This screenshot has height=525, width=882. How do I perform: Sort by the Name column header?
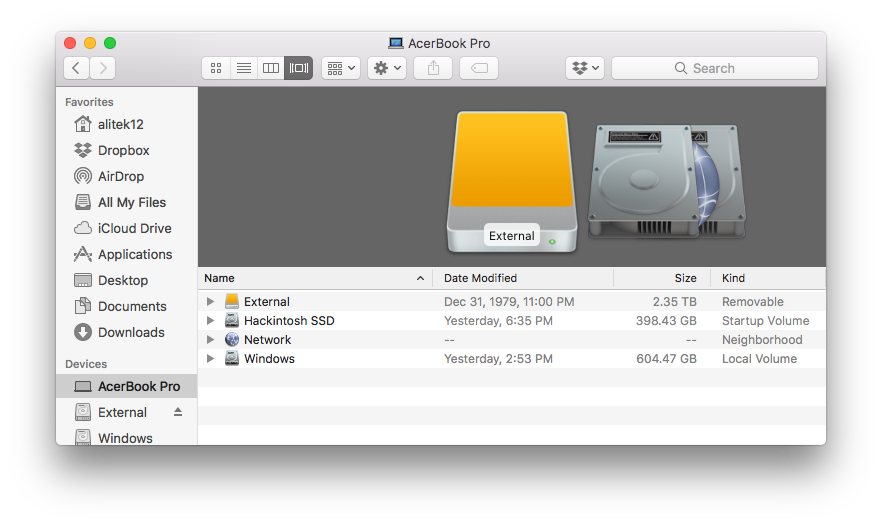tap(315, 278)
